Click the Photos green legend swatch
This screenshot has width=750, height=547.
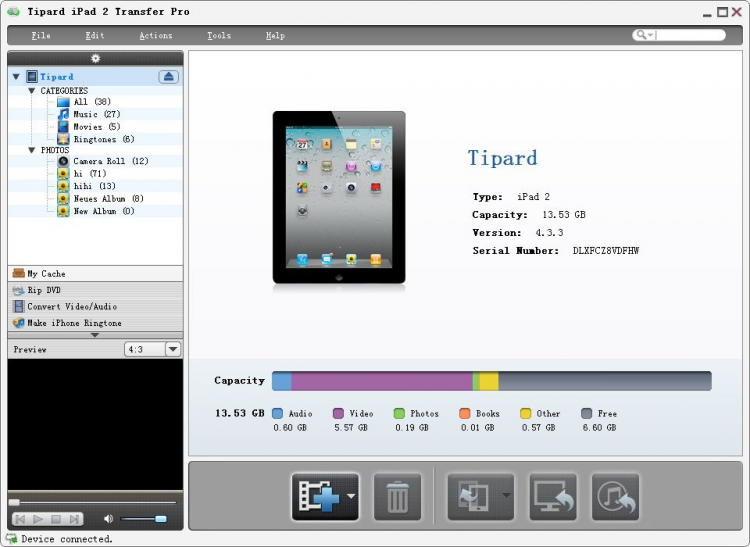(399, 413)
